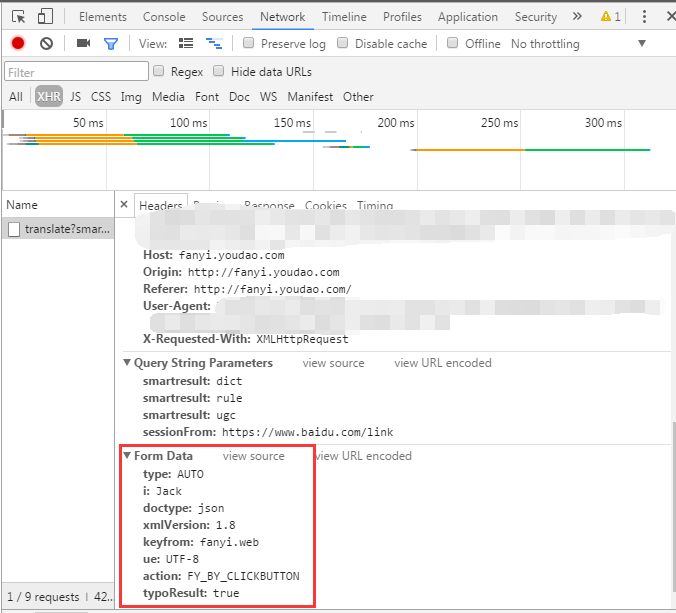
Task: Filter requests by CSS type
Action: pyautogui.click(x=100, y=97)
